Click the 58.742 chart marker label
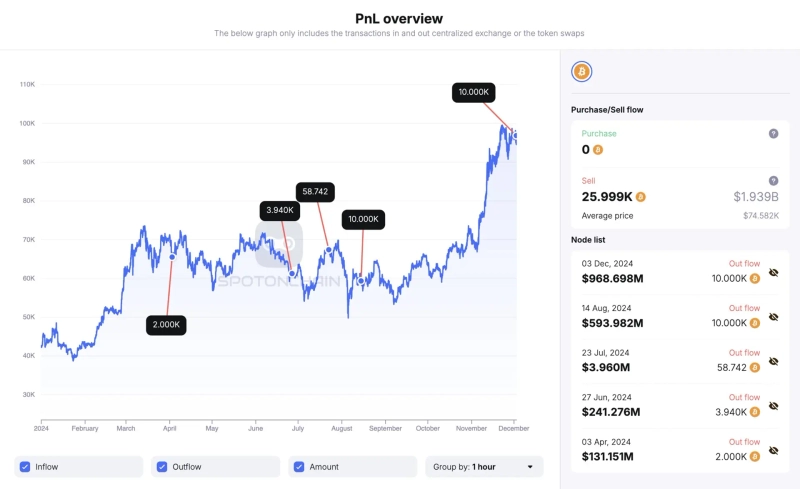Screen dimensions: 800x489 [x=316, y=191]
